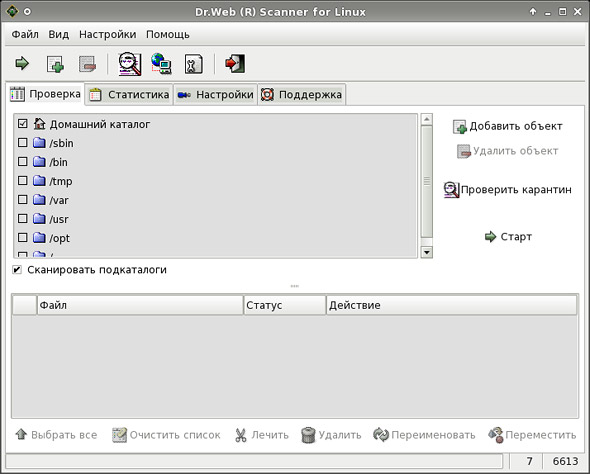This screenshot has height=474, width=590.
Task: Check the /tmp checkbox
Action: pos(23,181)
